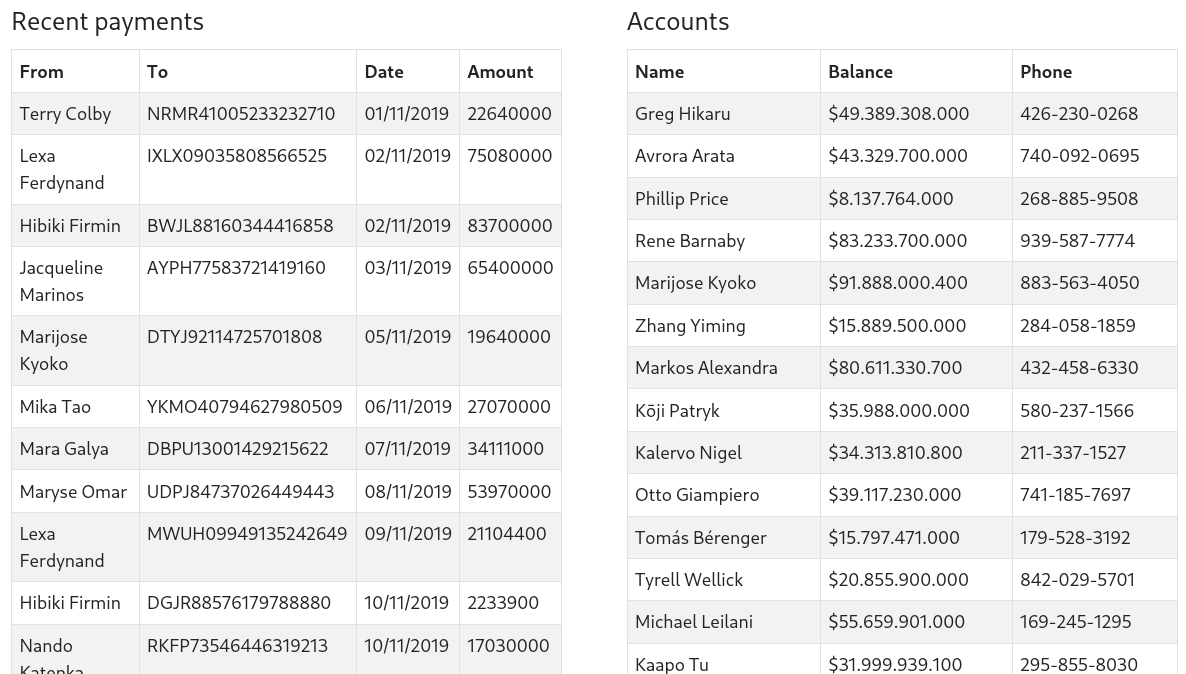Select the Phone column header
Viewport: 1186px width, 674px height.
coord(1046,72)
